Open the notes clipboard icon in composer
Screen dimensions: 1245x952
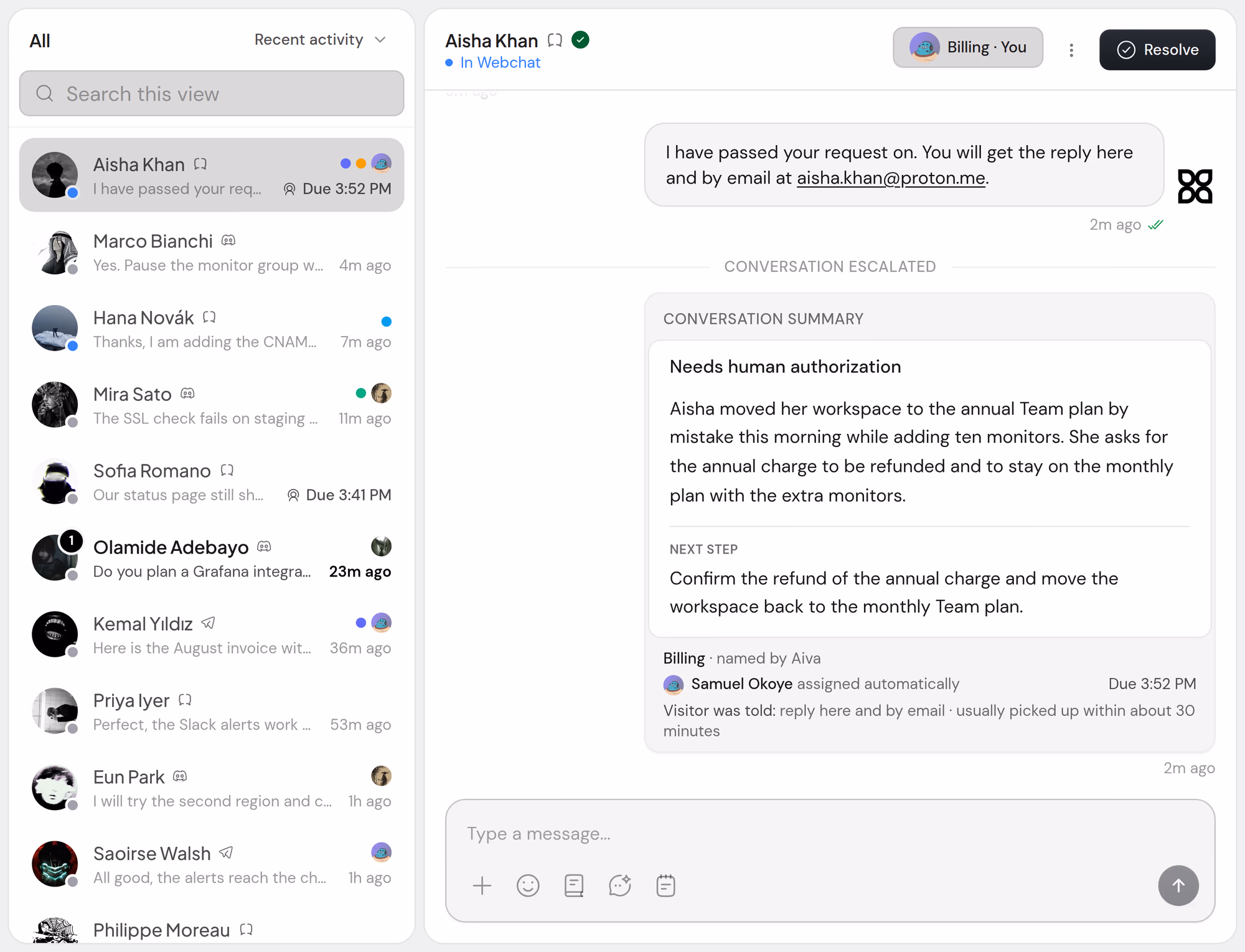(x=665, y=885)
